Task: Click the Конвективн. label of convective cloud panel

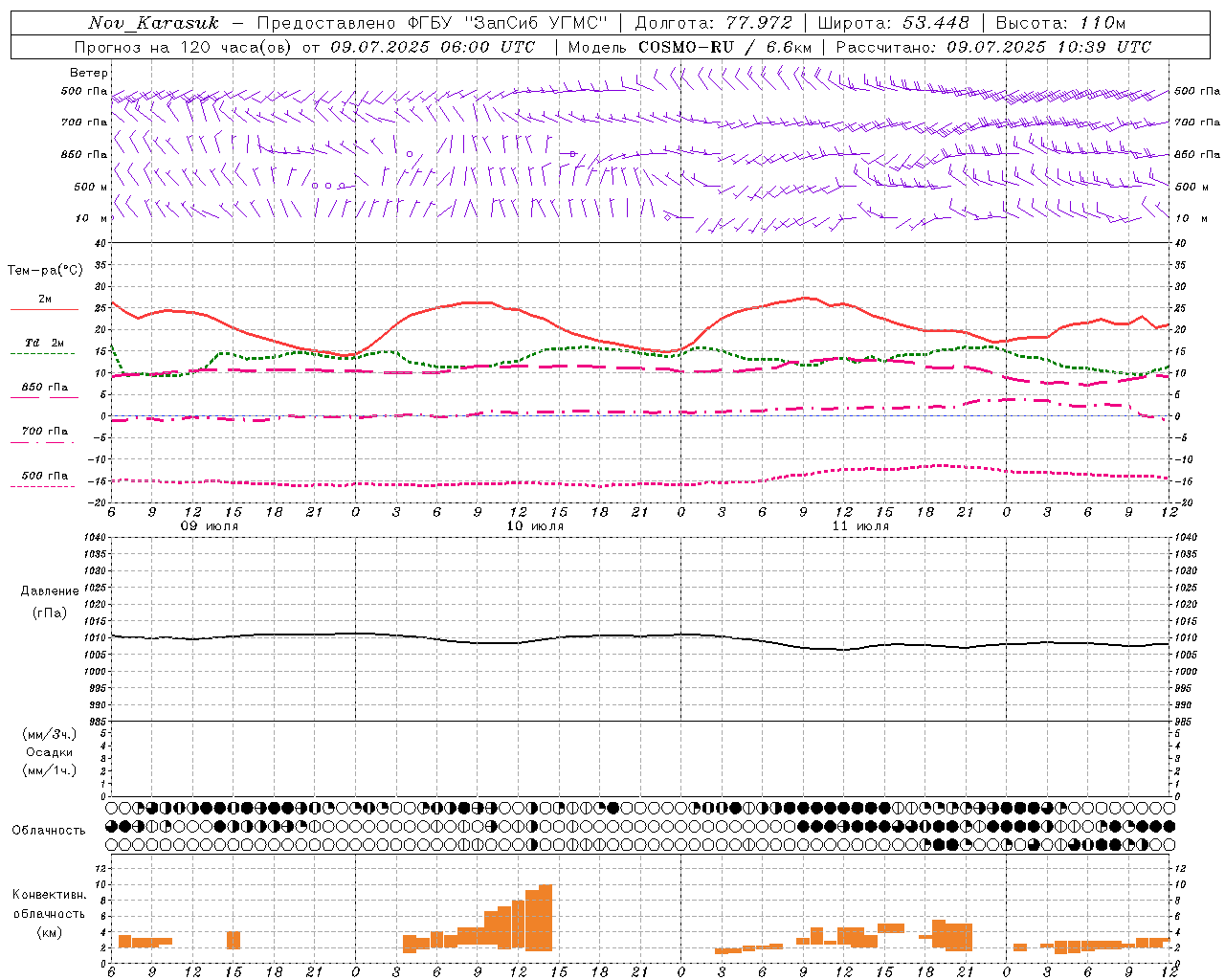Action: point(49,895)
